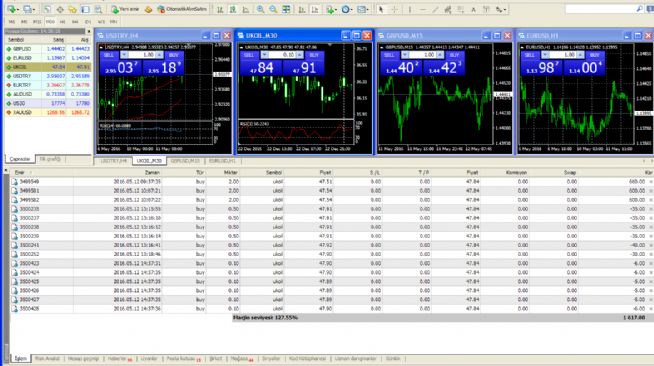Select the trendline drawing tool
The height and width of the screenshot is (366, 654).
(x=435, y=9)
